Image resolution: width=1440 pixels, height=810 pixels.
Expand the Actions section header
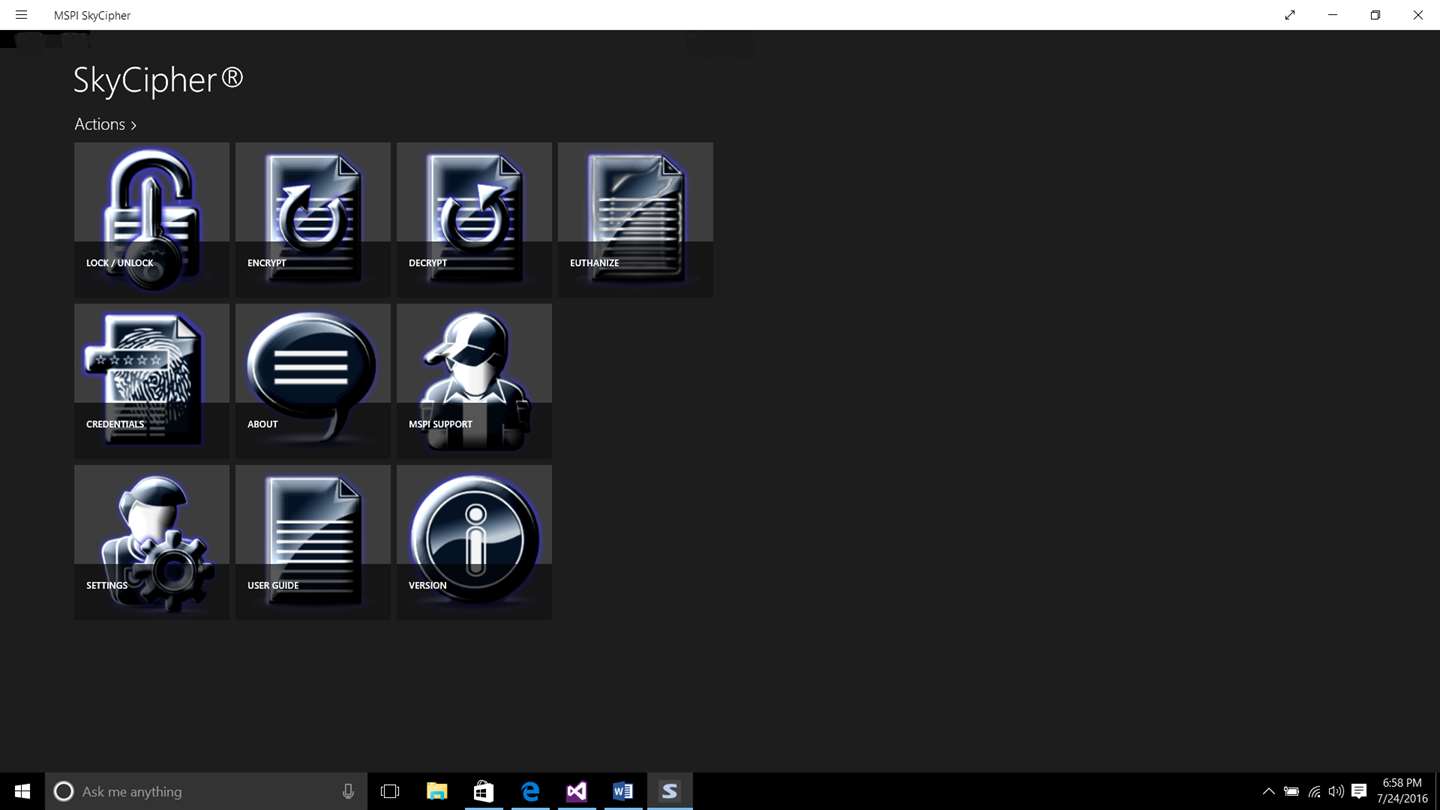(105, 124)
